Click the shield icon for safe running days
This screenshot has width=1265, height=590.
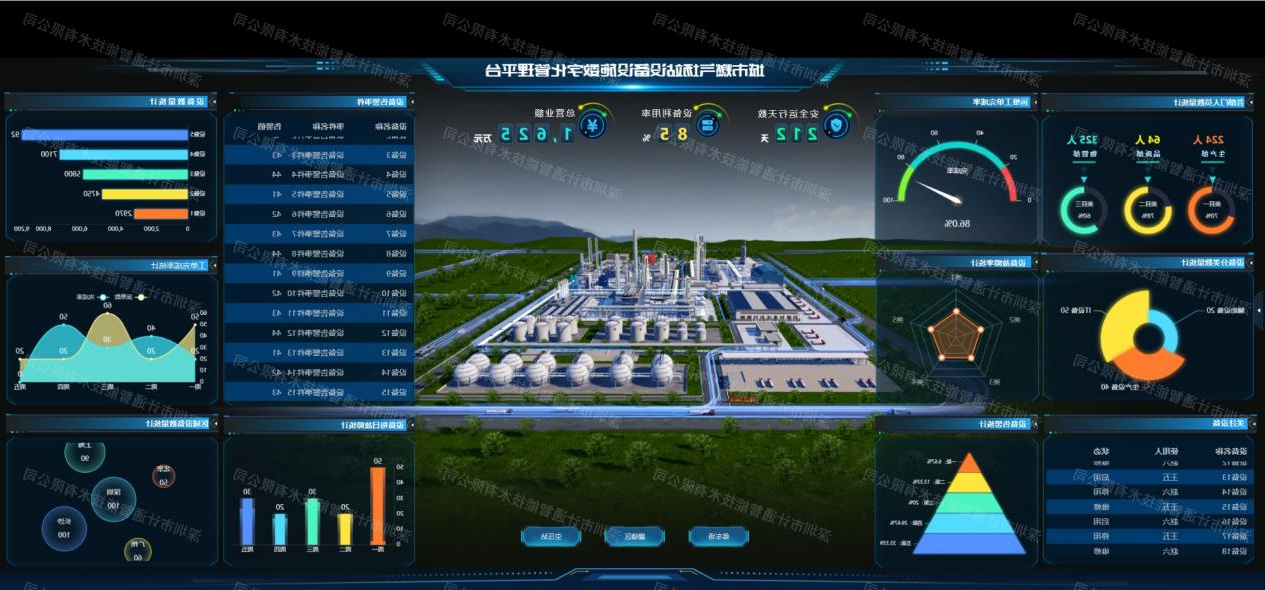(x=845, y=124)
